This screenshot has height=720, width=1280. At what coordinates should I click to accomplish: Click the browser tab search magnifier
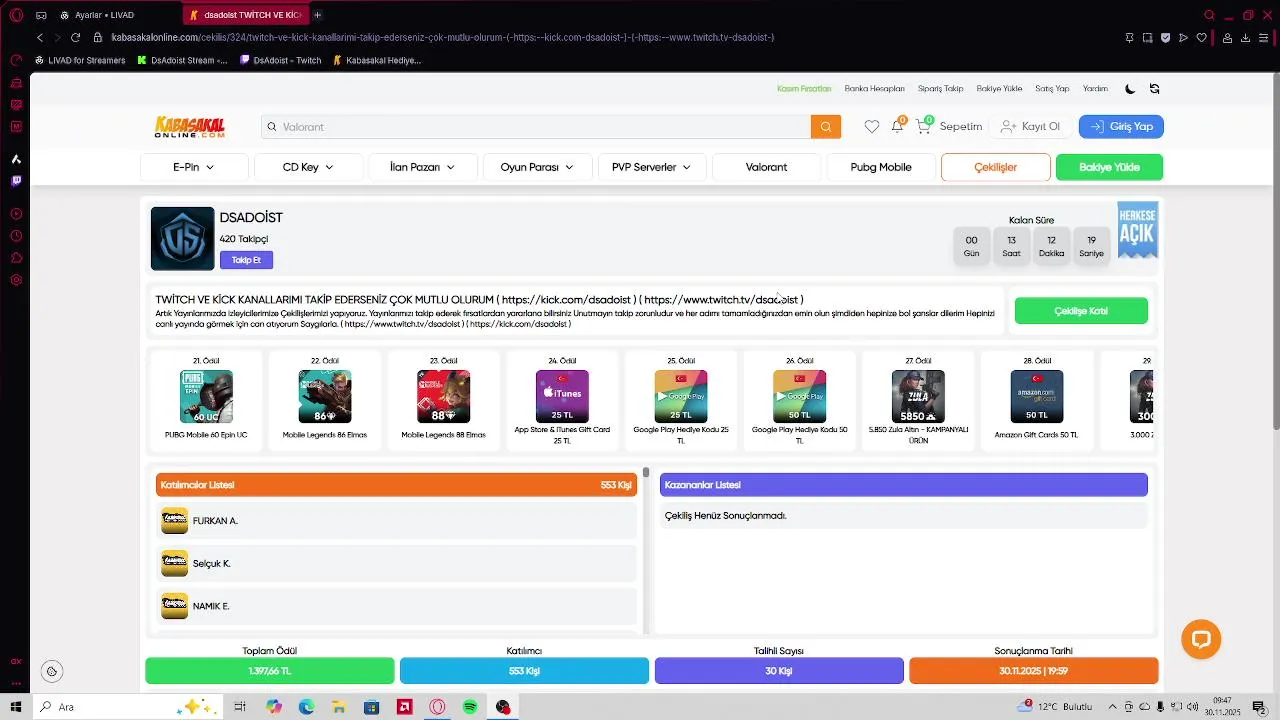pos(1209,15)
